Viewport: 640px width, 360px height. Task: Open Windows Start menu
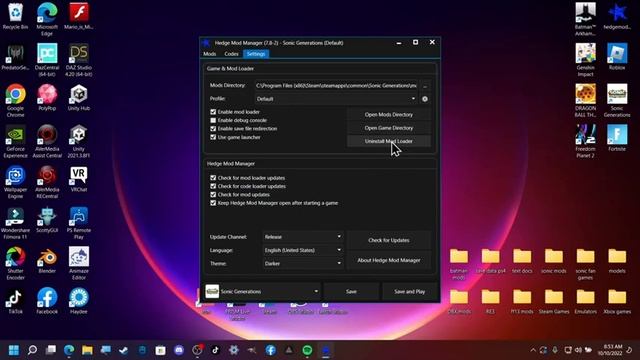click(x=14, y=350)
